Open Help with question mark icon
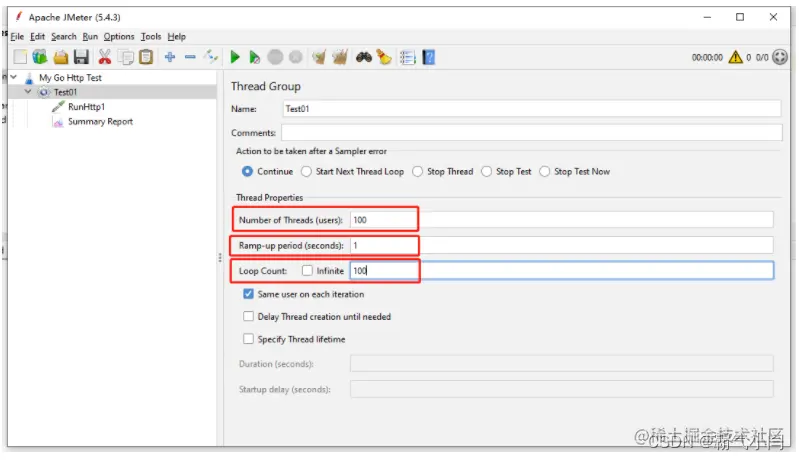 [429, 57]
